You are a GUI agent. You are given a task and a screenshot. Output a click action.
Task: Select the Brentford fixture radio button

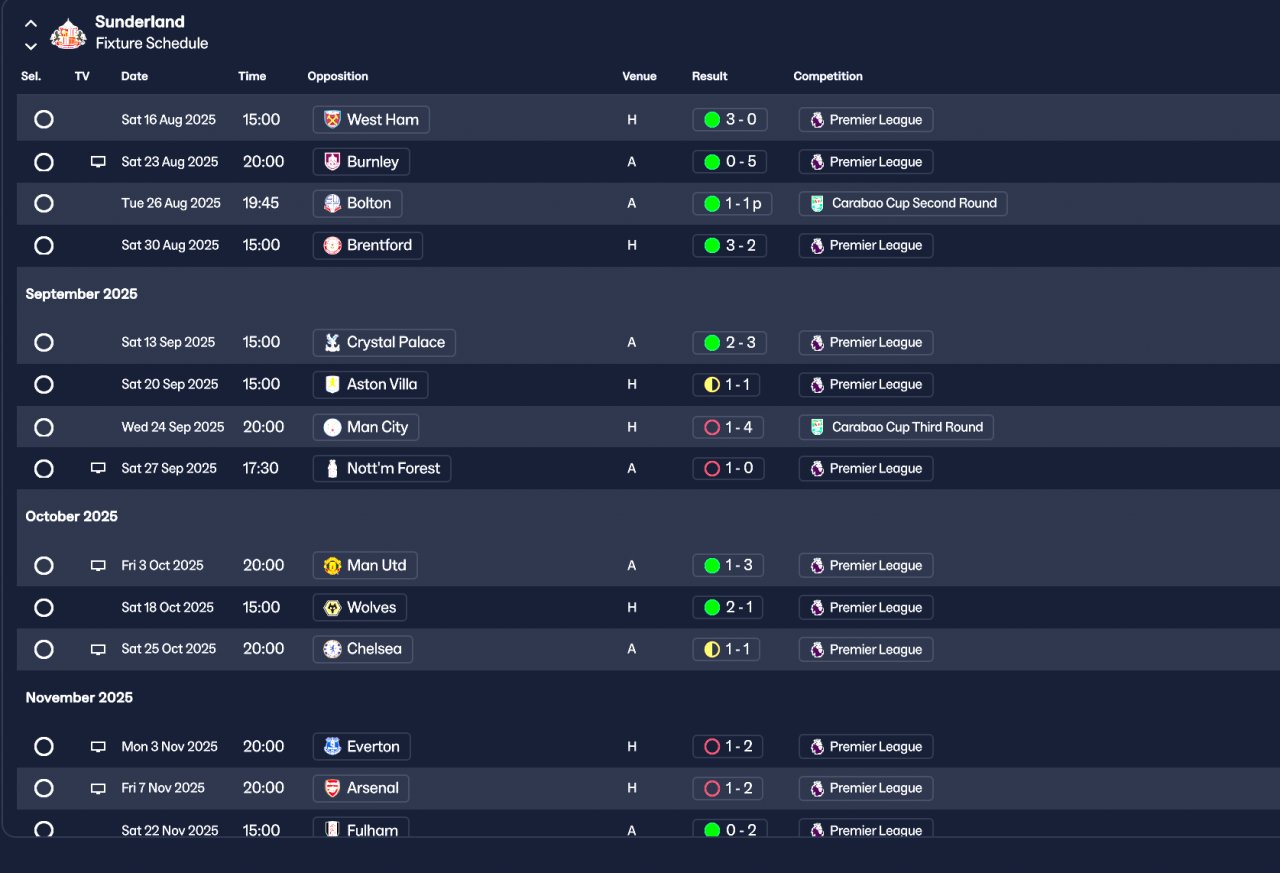[x=44, y=245]
